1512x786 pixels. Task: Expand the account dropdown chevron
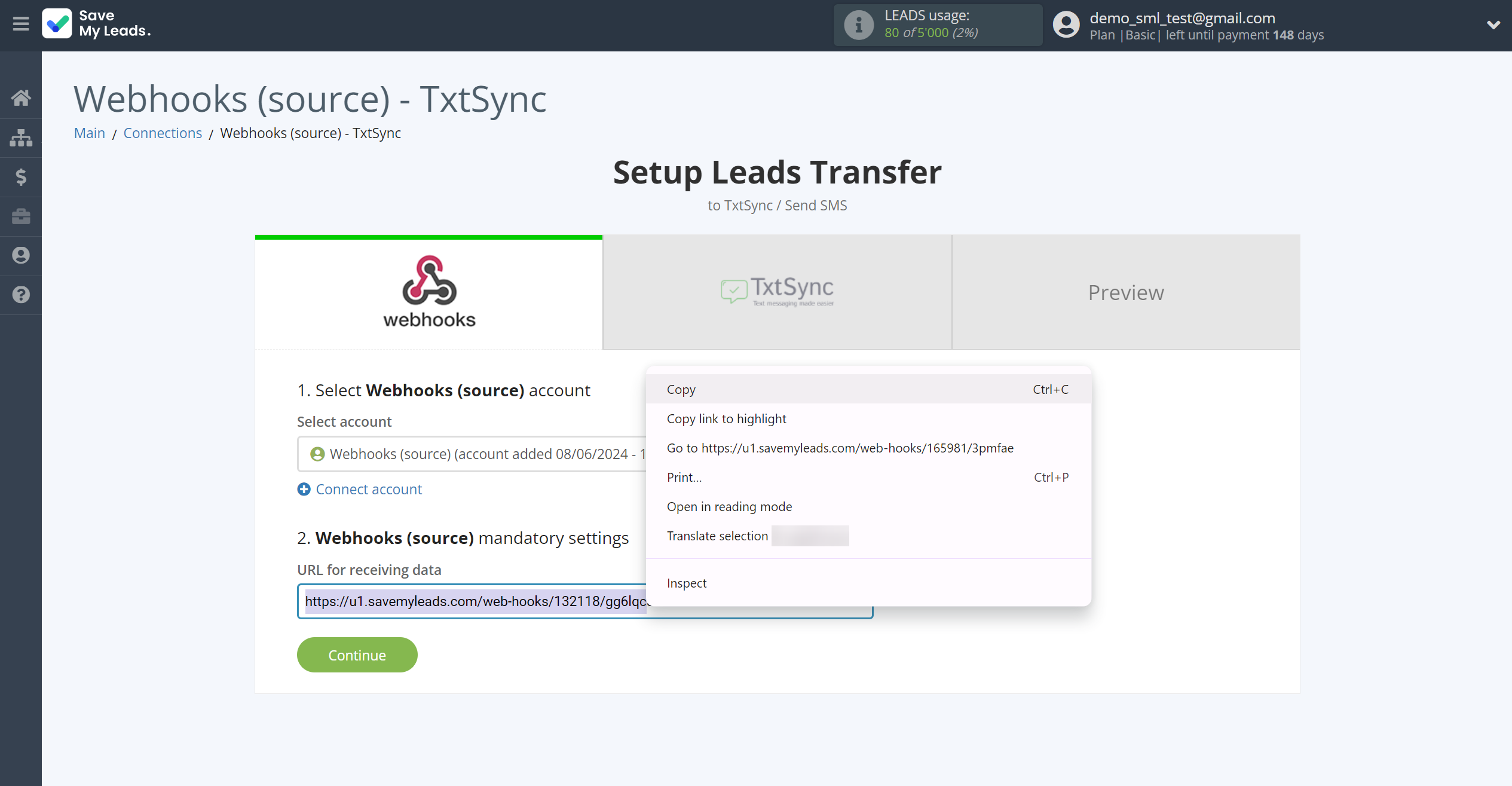pyautogui.click(x=1493, y=25)
